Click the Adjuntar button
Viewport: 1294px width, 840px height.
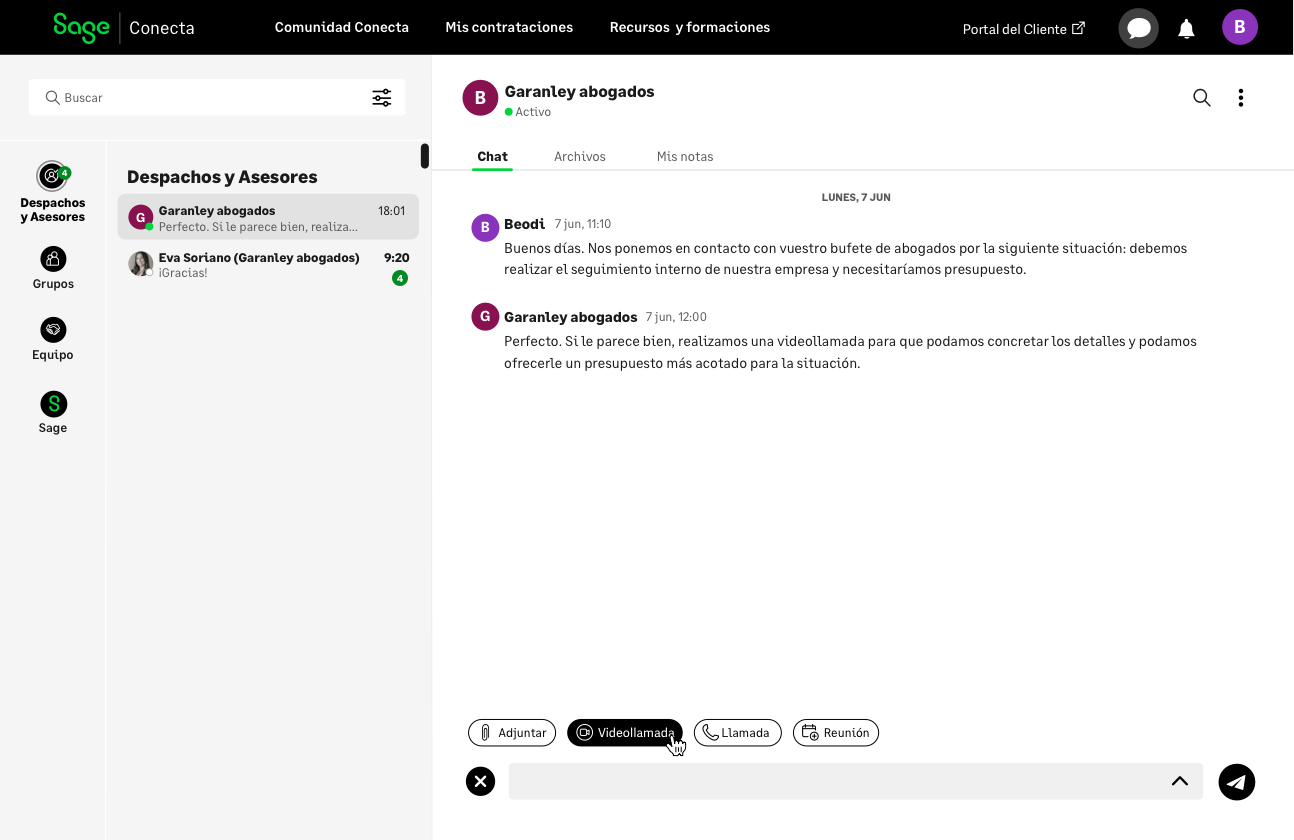point(512,733)
